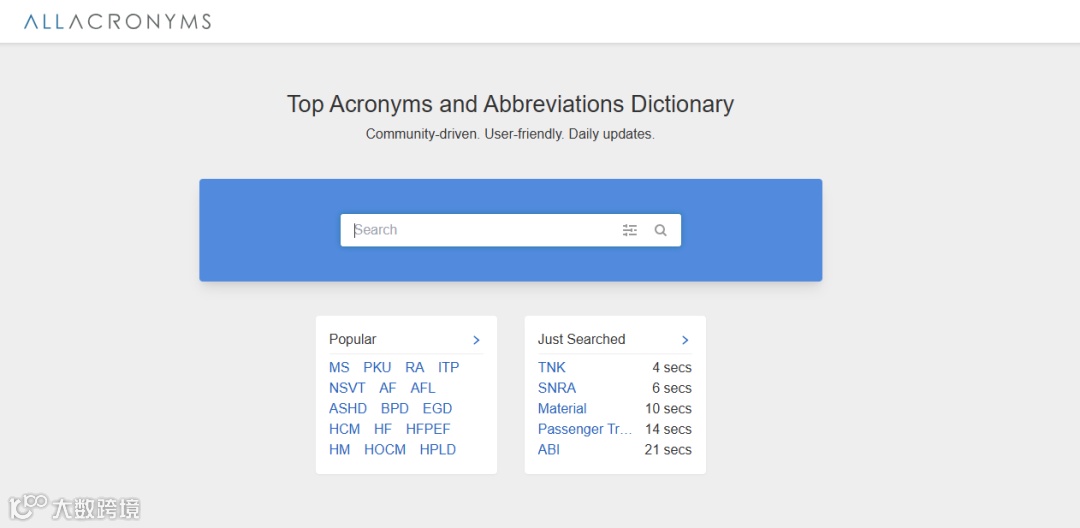
Task: Open the AF acronym link
Action: coord(388,388)
